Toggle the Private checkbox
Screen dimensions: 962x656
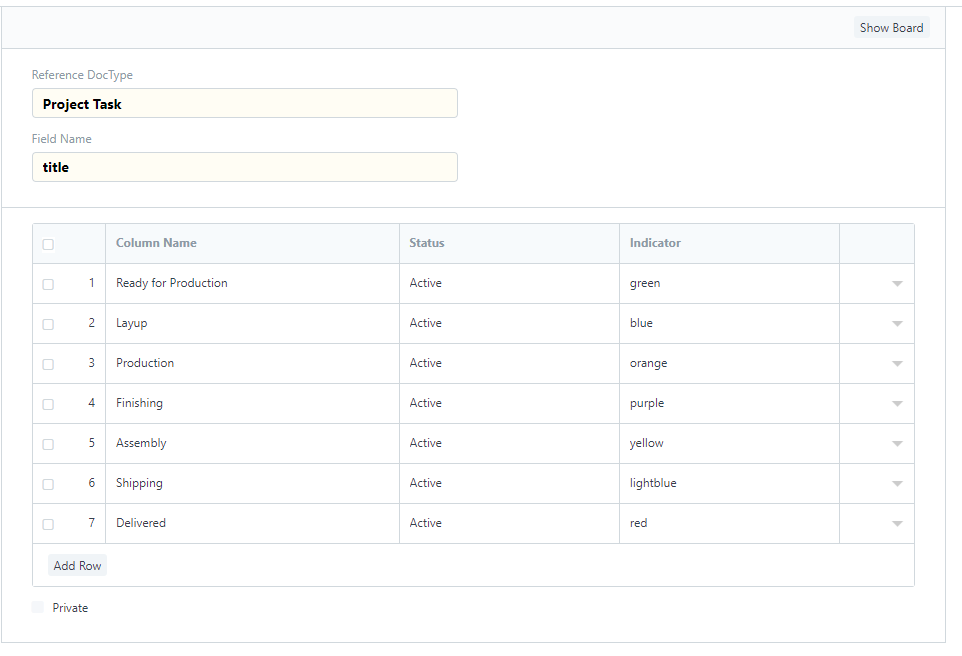click(37, 607)
